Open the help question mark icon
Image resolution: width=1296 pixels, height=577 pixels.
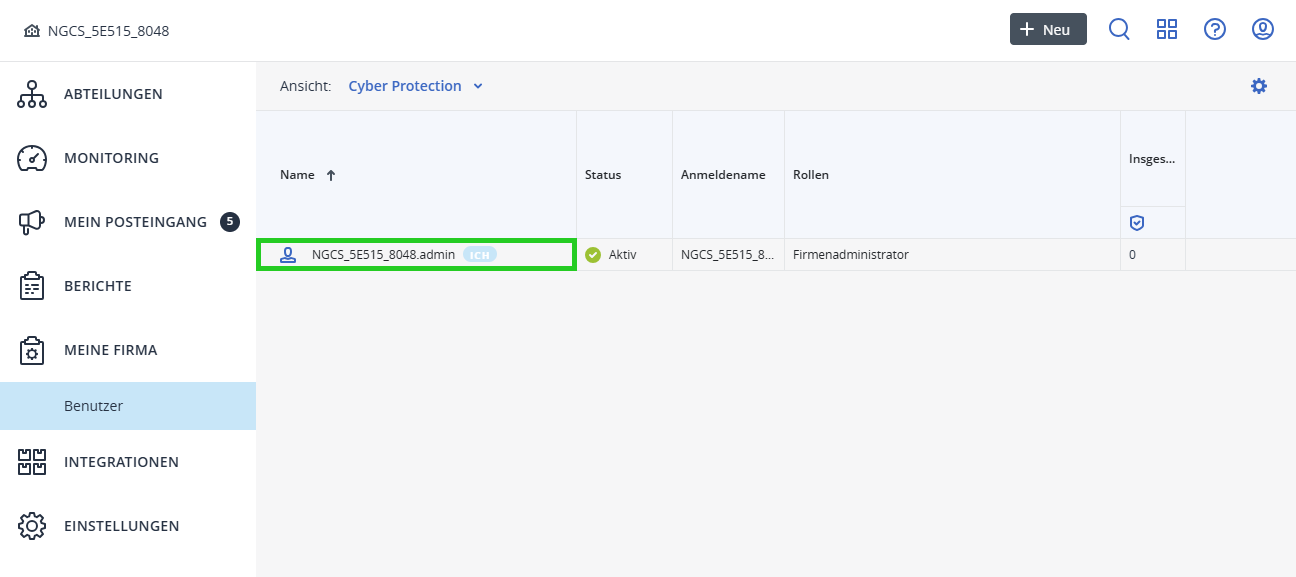[1214, 29]
